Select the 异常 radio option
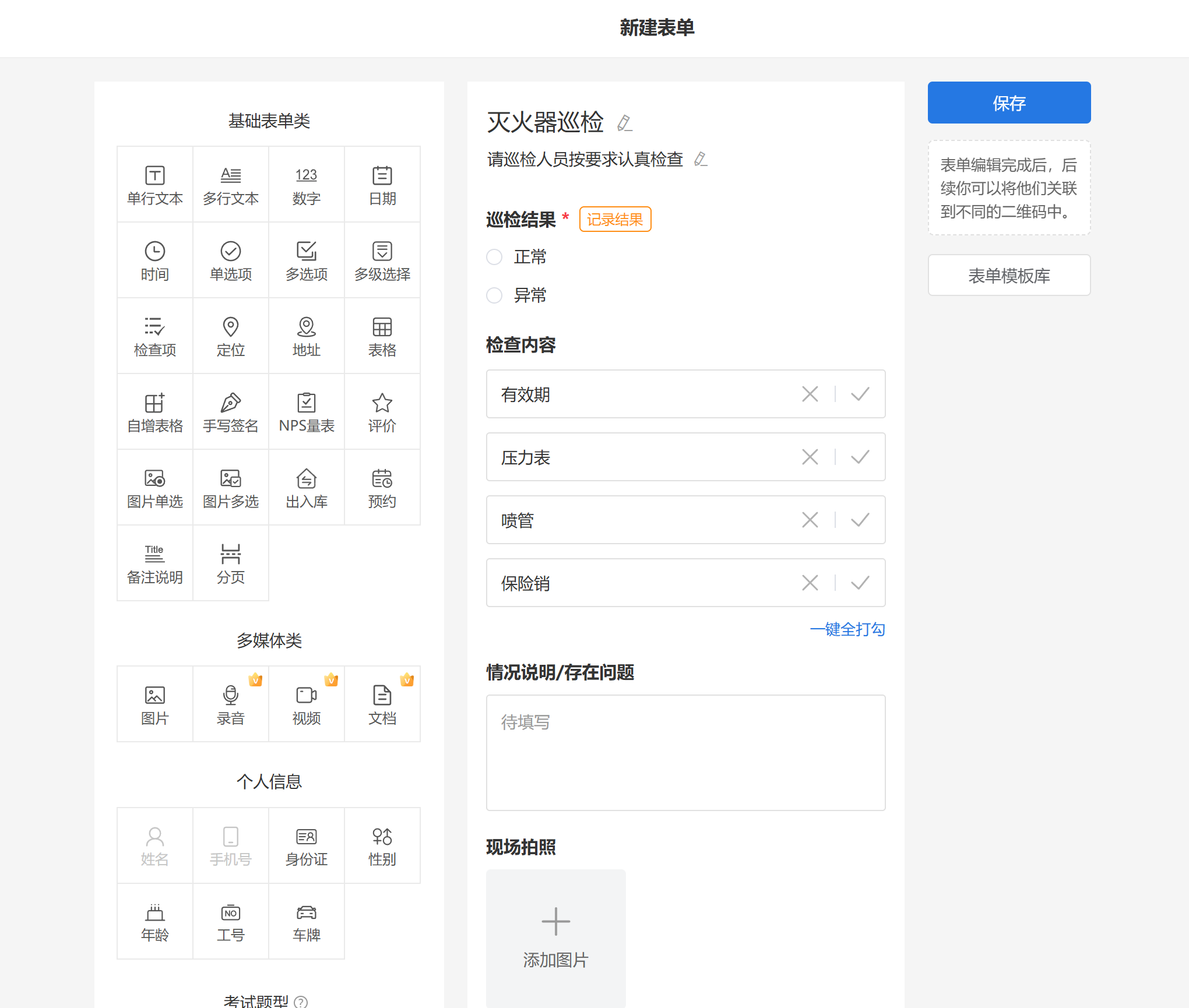The image size is (1189, 1008). tap(494, 295)
